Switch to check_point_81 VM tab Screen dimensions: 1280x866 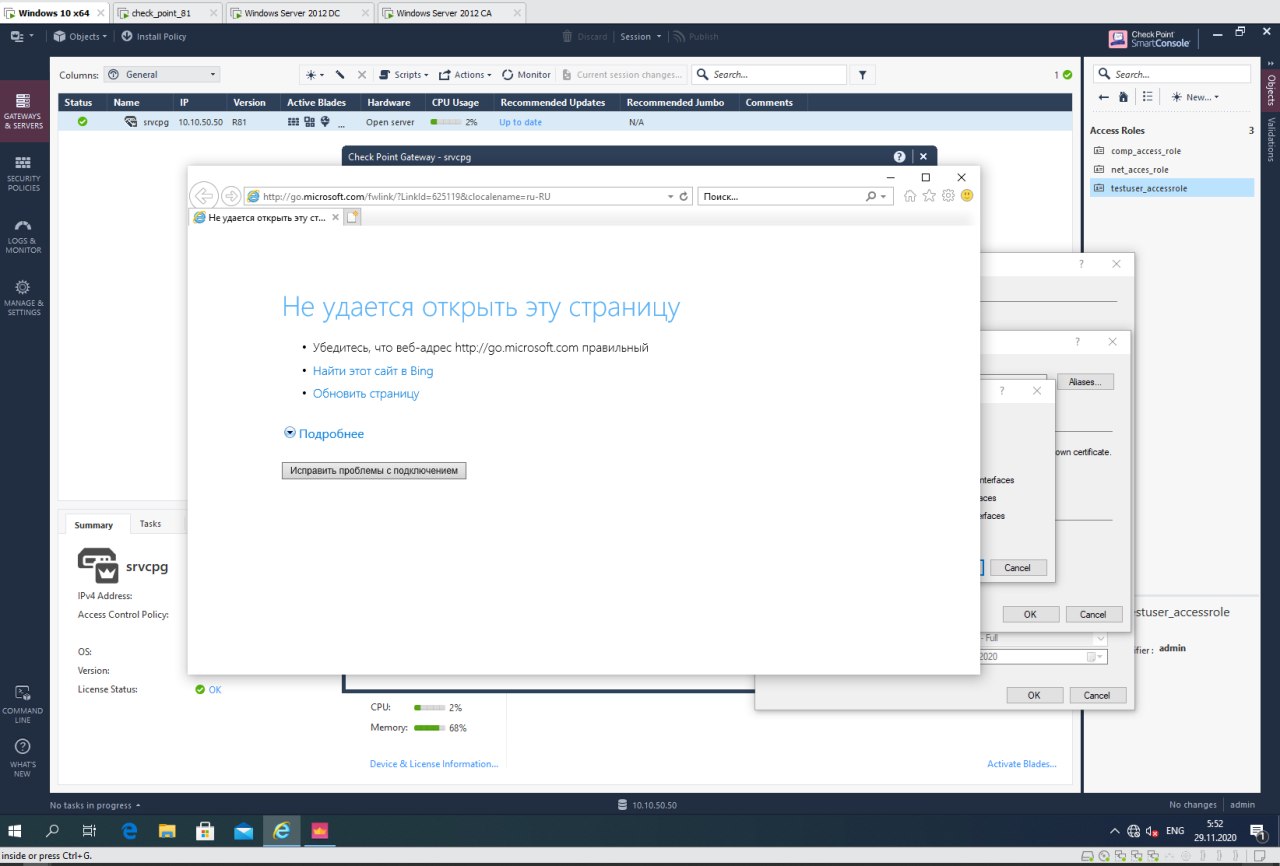(166, 13)
